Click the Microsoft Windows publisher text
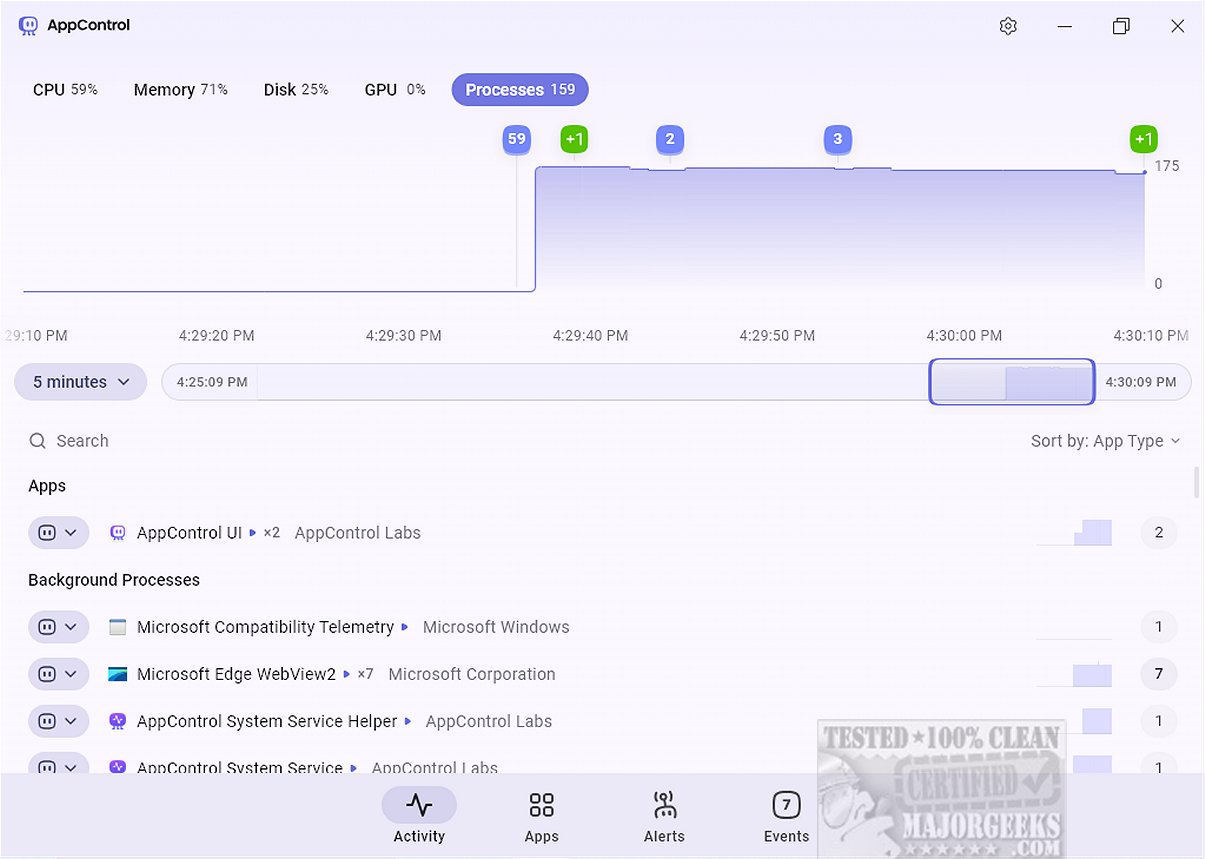The height and width of the screenshot is (859, 1205). pyautogui.click(x=496, y=627)
